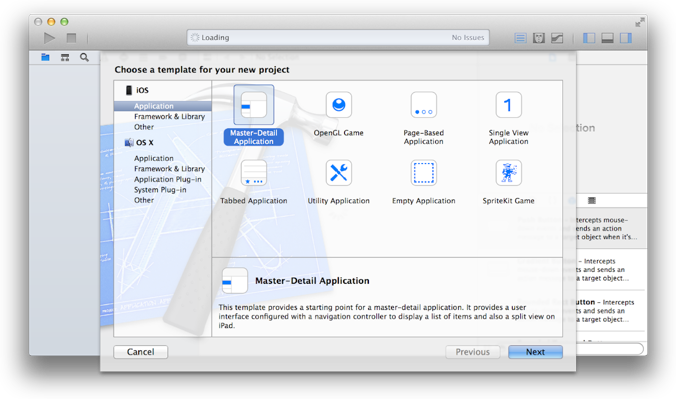Screen dimensions: 676x399
Task: Toggle the Navigator pane visibility
Action: (x=589, y=38)
